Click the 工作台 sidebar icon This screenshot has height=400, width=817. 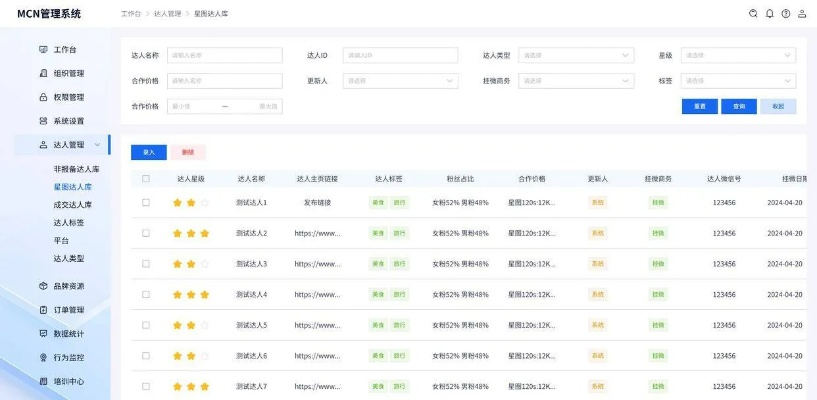(x=43, y=49)
